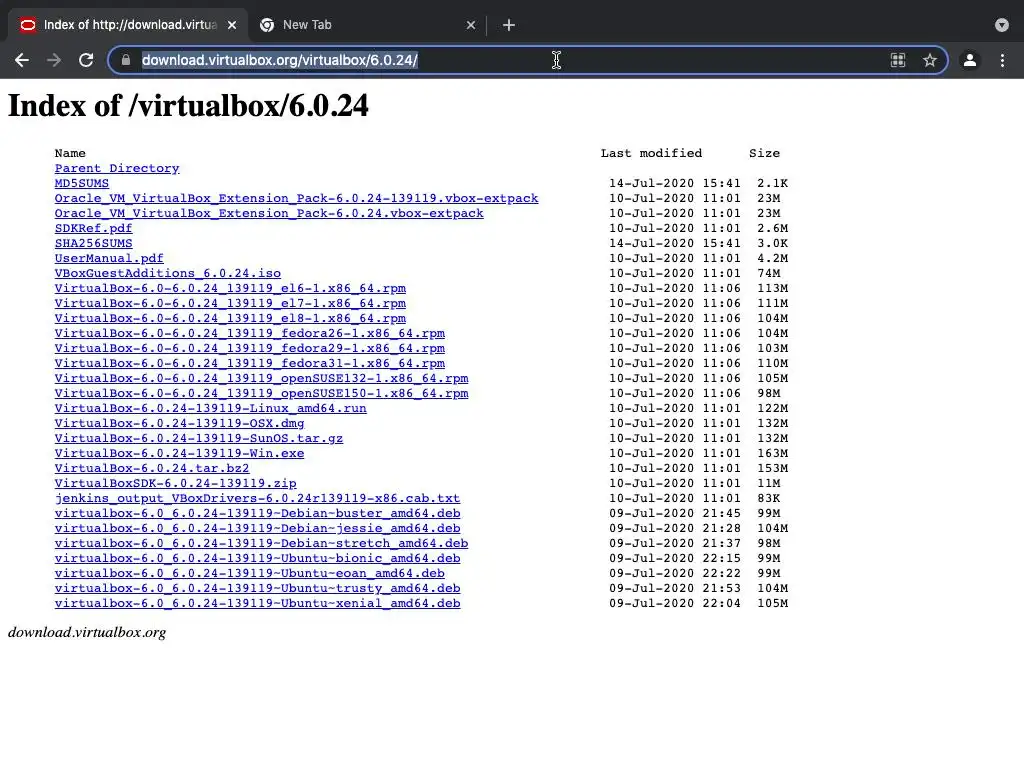Download VirtualBoxSDK-6.0.24-139119.zip

[176, 484]
